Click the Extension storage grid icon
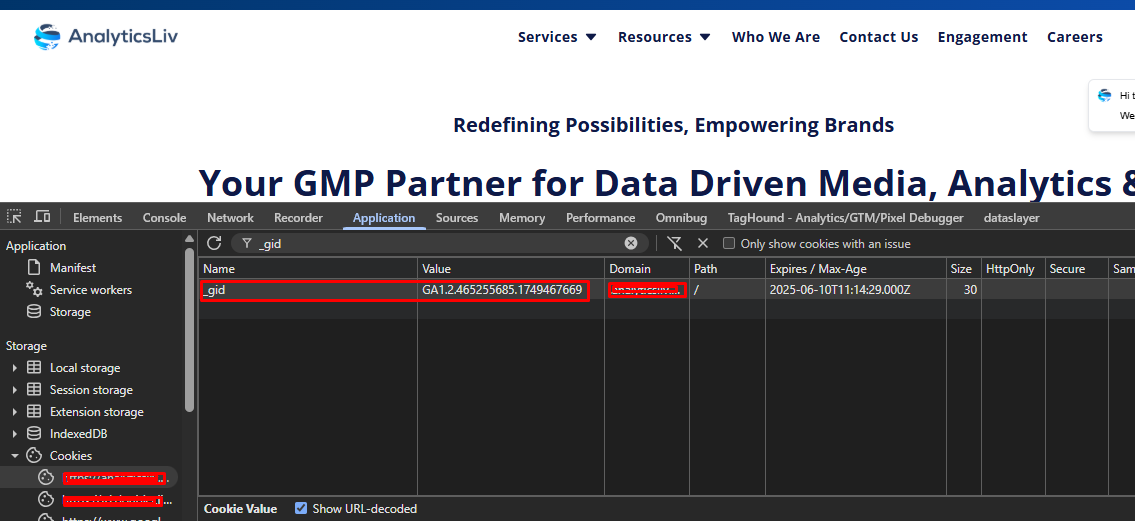This screenshot has height=521, width=1135. (34, 412)
